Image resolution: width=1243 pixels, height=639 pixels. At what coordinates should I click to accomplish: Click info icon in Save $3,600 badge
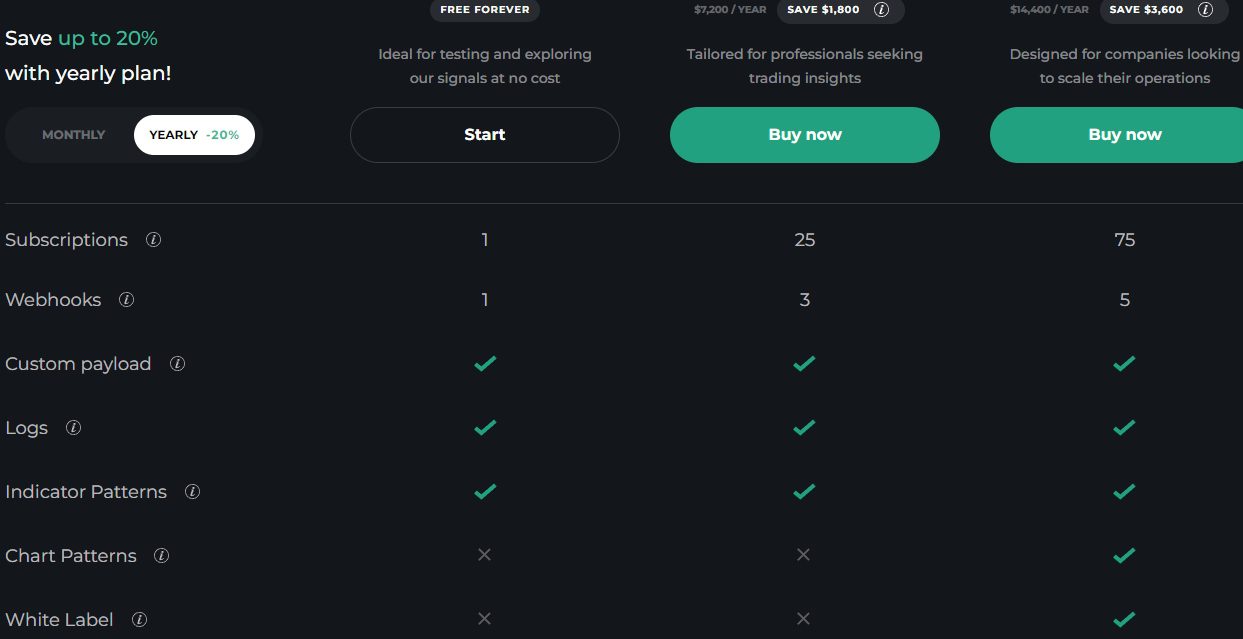click(x=1205, y=10)
